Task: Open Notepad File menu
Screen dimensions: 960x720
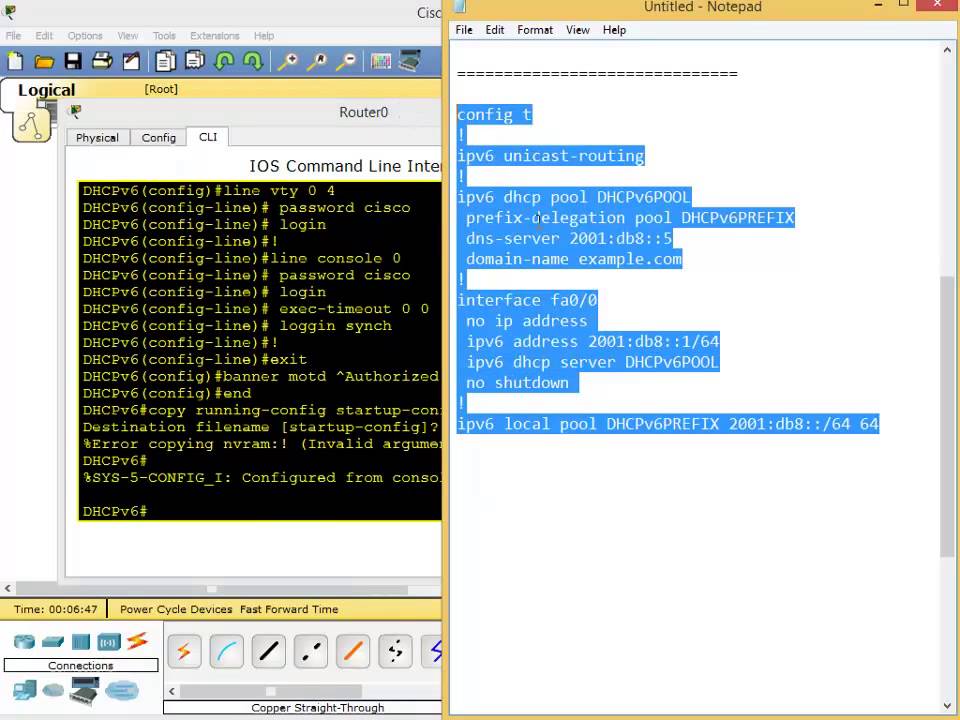Action: tap(464, 30)
